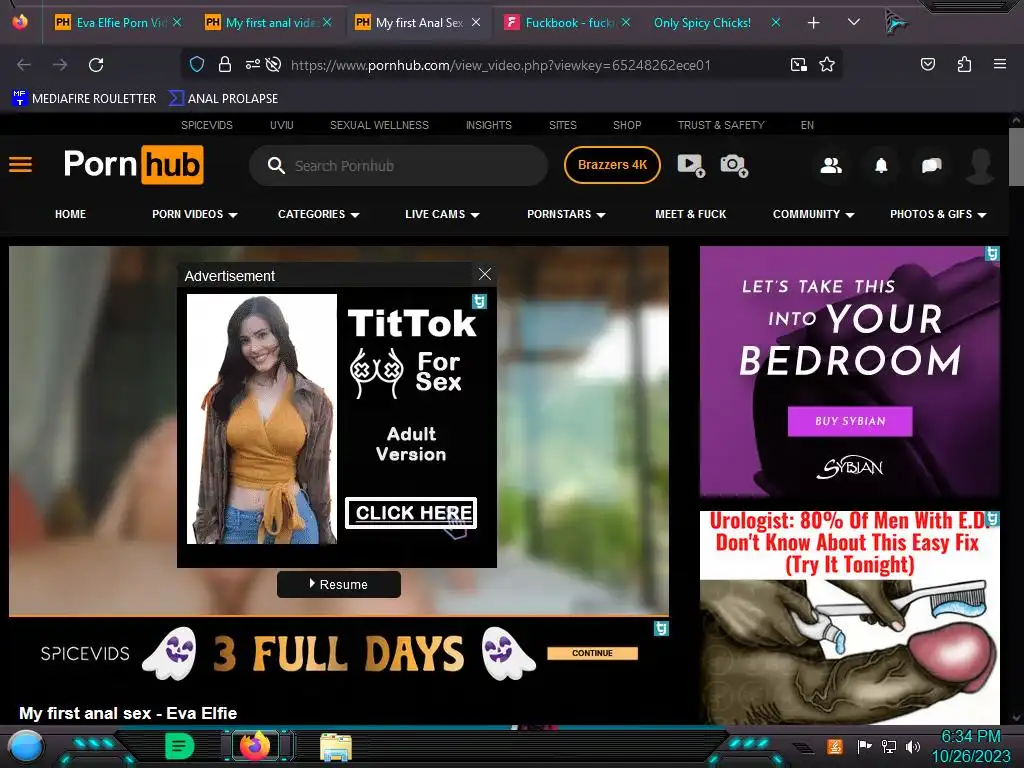Open the INSIGHTS top link
The width and height of the screenshot is (1024, 768).
click(488, 125)
